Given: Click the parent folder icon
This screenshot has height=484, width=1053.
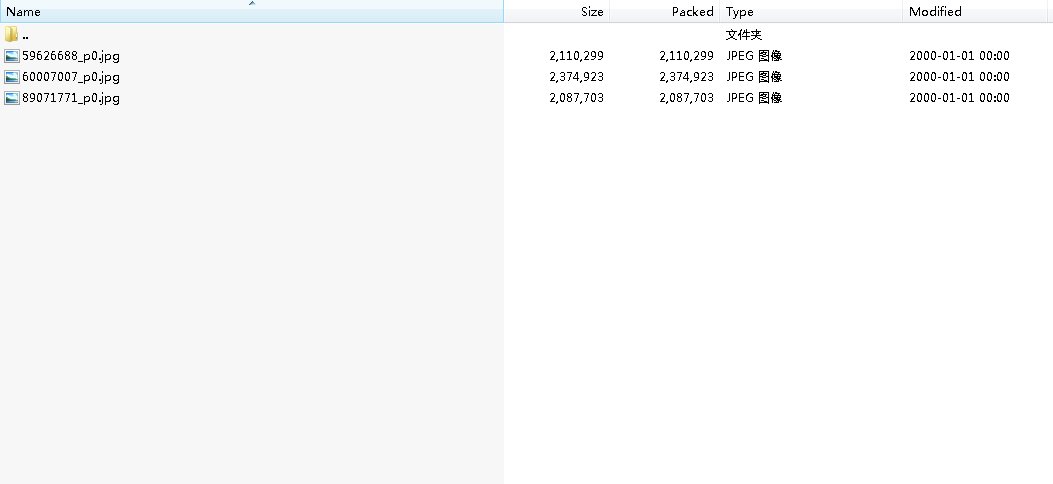Looking at the screenshot, I should click(x=12, y=35).
